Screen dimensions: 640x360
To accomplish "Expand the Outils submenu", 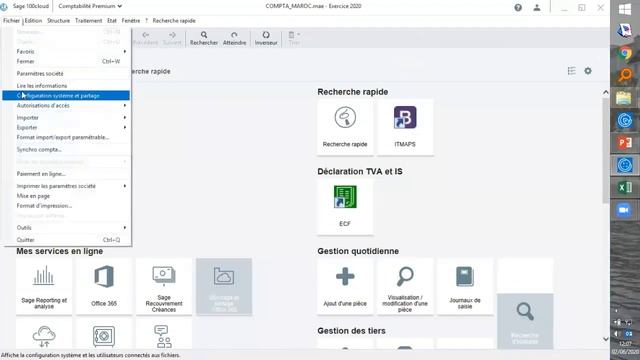I will pyautogui.click(x=67, y=228).
